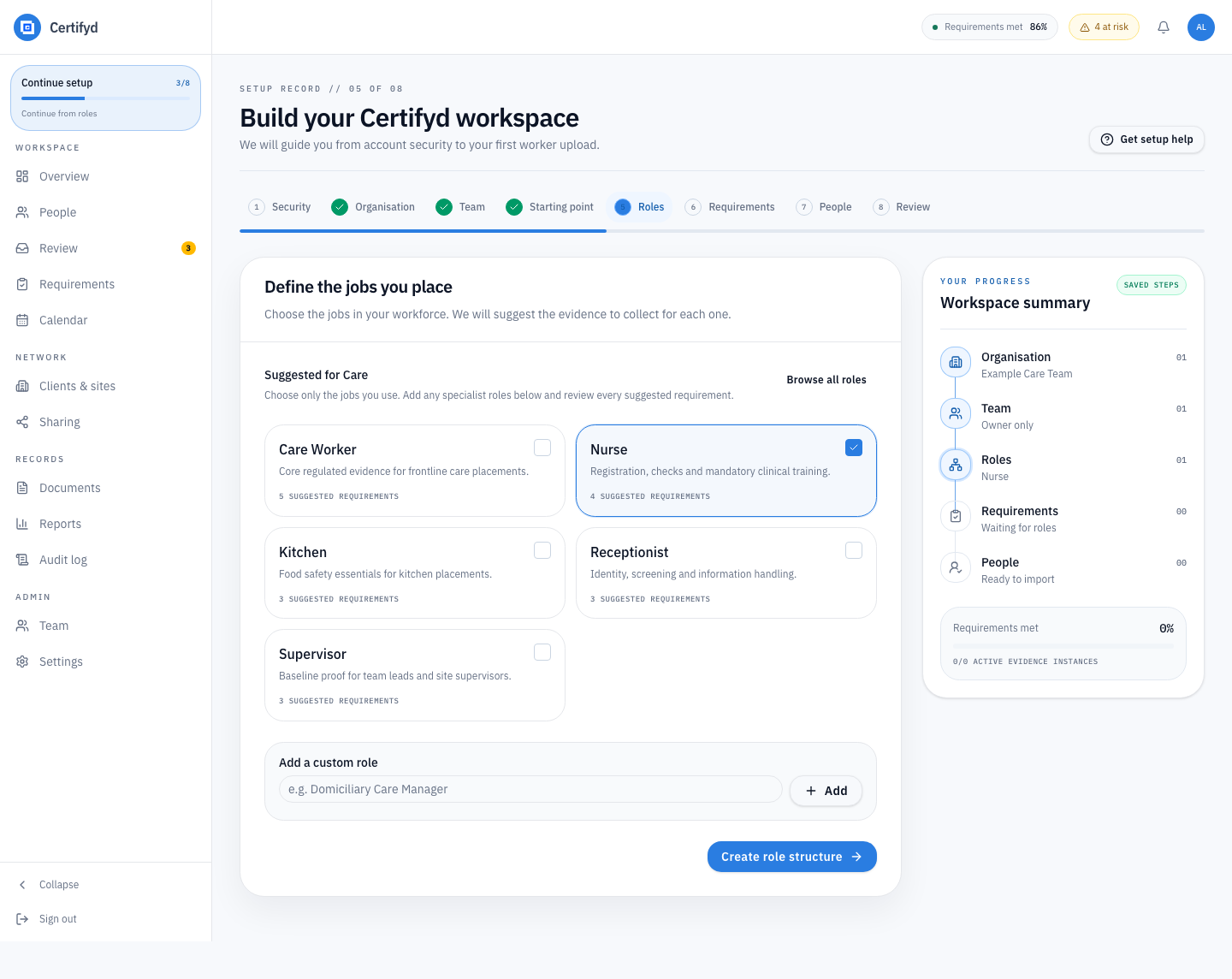
Task: Open Audit log in the sidebar
Action: [105, 560]
